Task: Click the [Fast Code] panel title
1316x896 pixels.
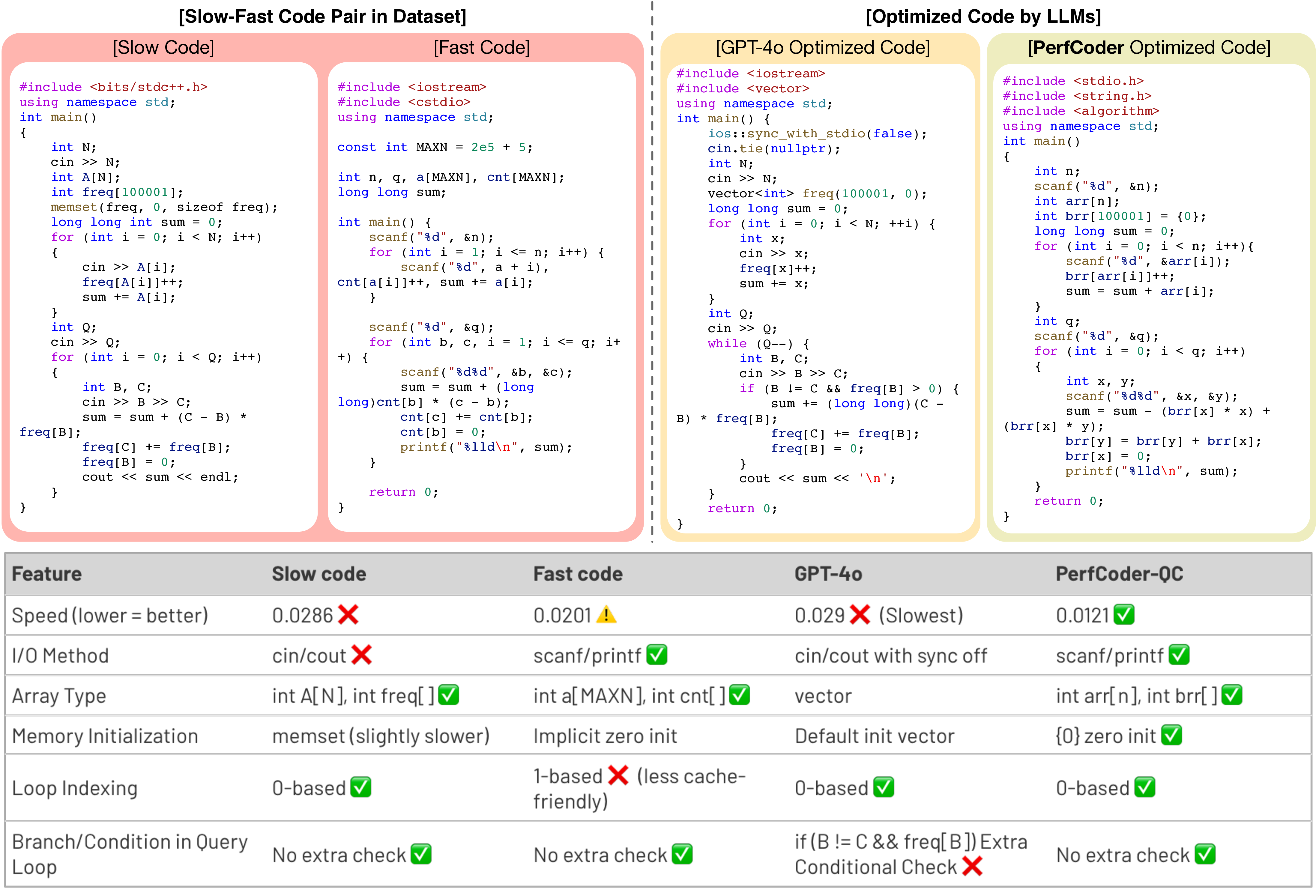Action: [x=481, y=48]
